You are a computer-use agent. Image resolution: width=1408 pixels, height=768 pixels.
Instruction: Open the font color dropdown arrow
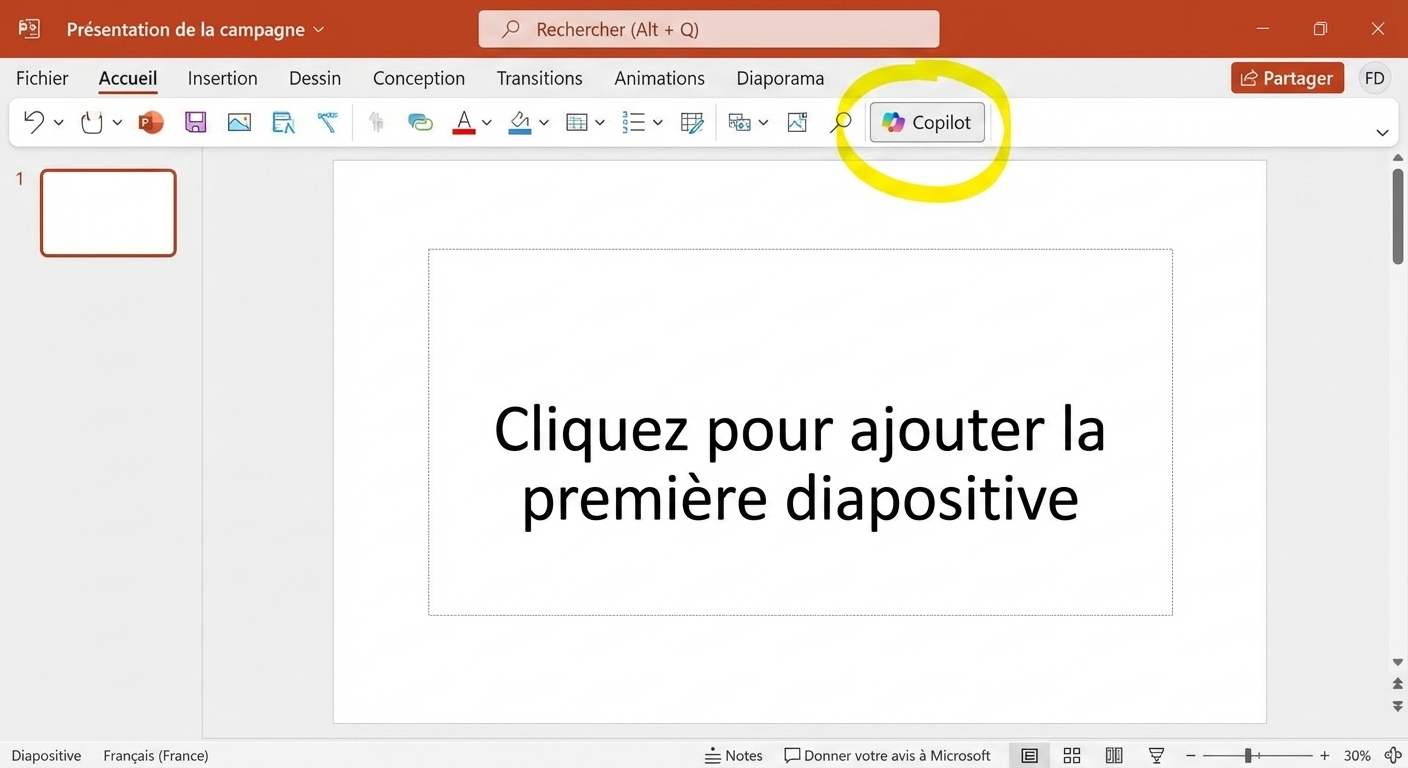coord(487,123)
